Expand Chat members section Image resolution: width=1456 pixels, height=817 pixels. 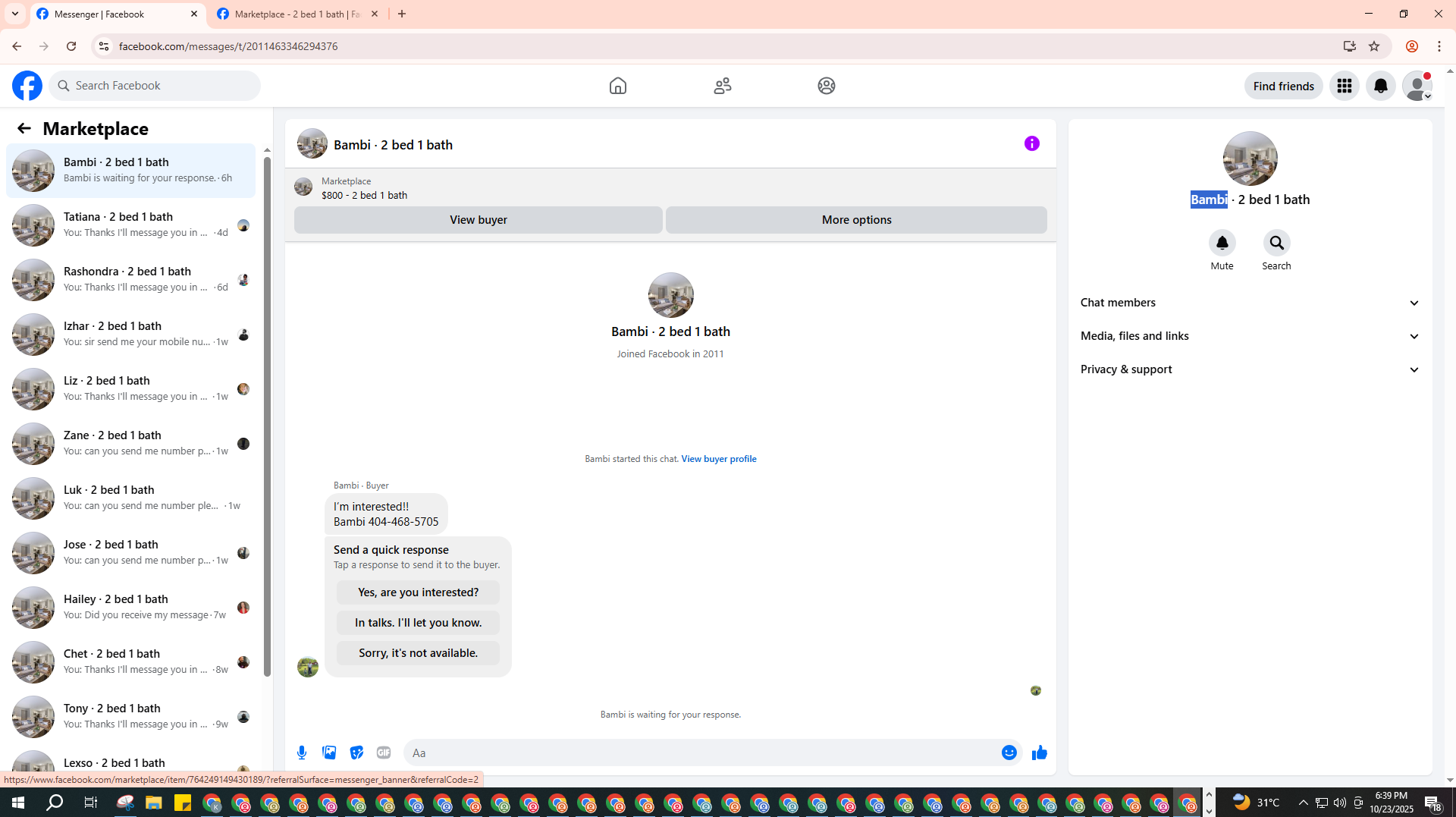pos(1250,303)
